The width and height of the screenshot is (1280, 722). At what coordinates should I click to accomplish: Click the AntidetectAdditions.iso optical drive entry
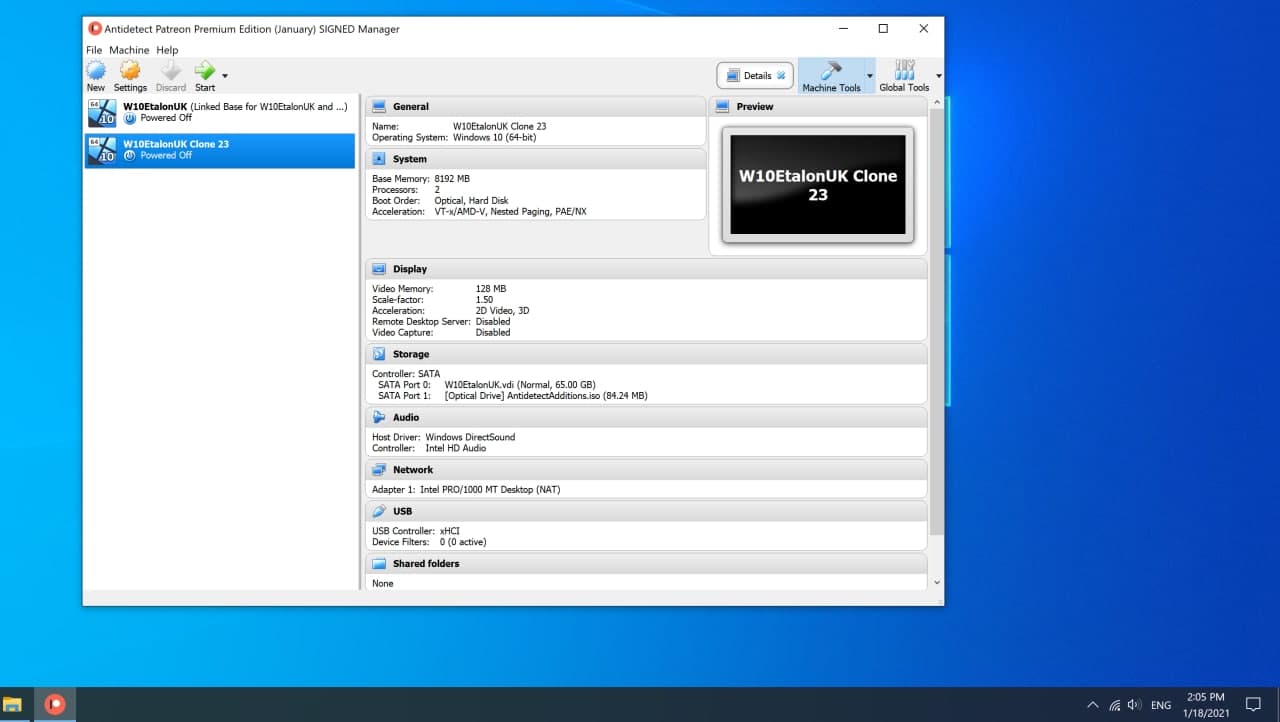point(546,396)
